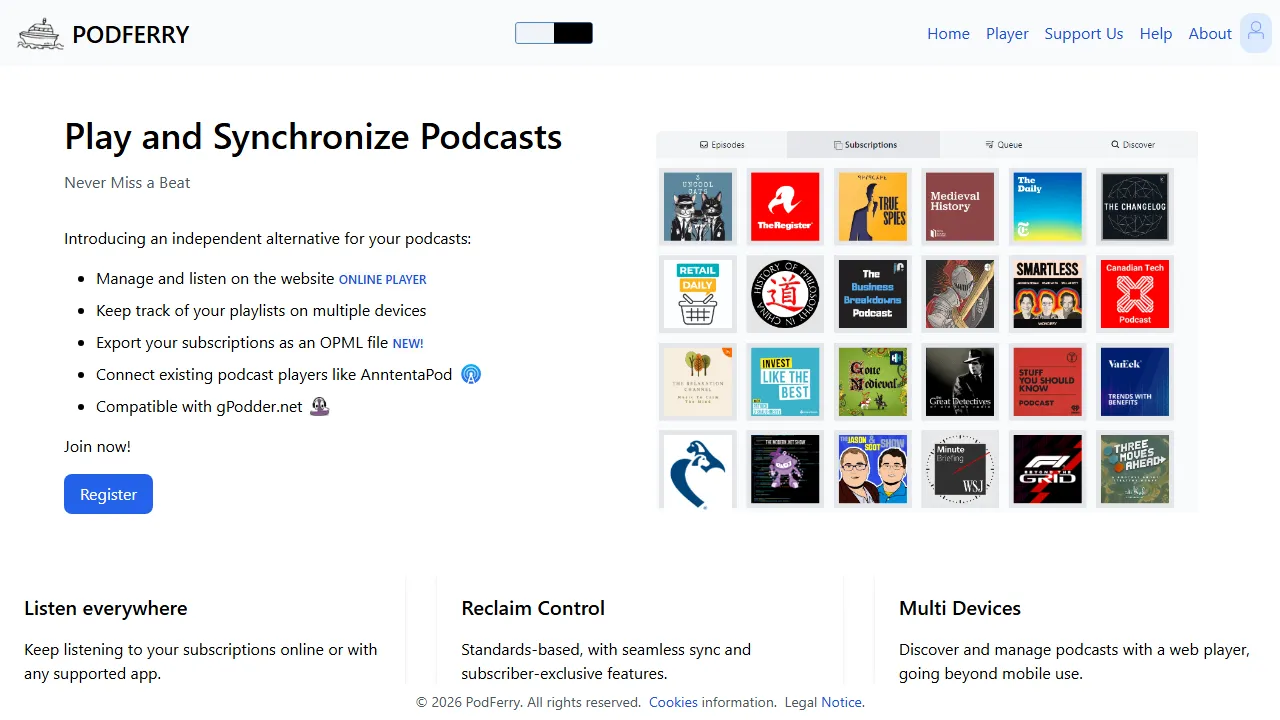Select The Daily podcast cover

click(1047, 207)
